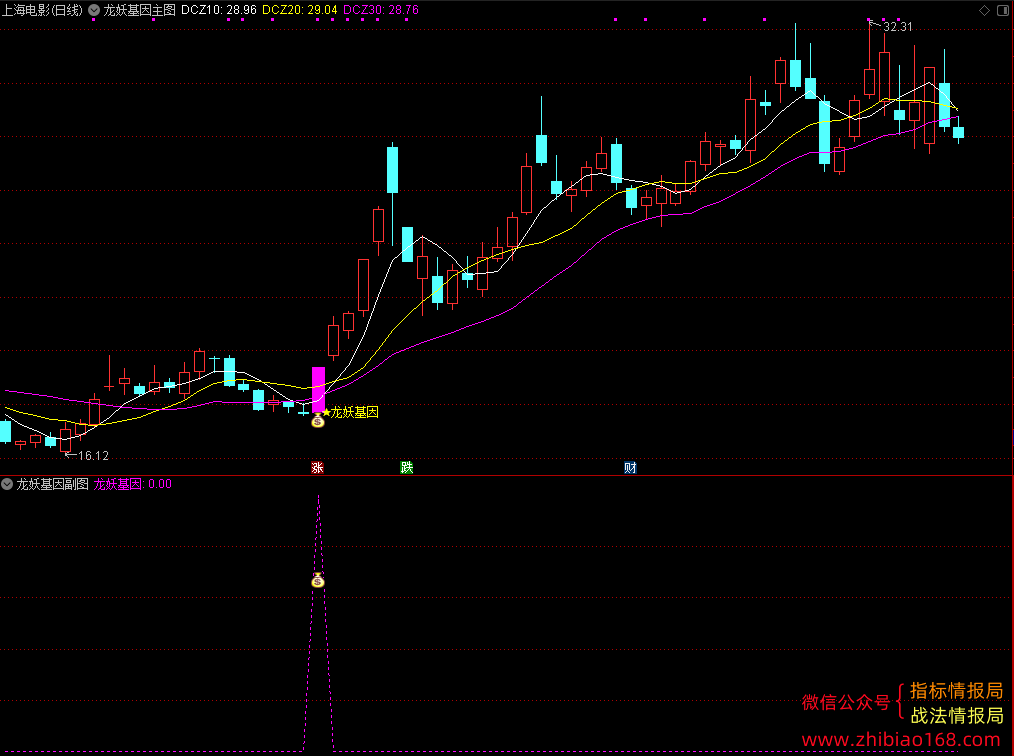Click the 上海电影(日线) stock title
Screen dimensions: 1014x756
pos(42,10)
